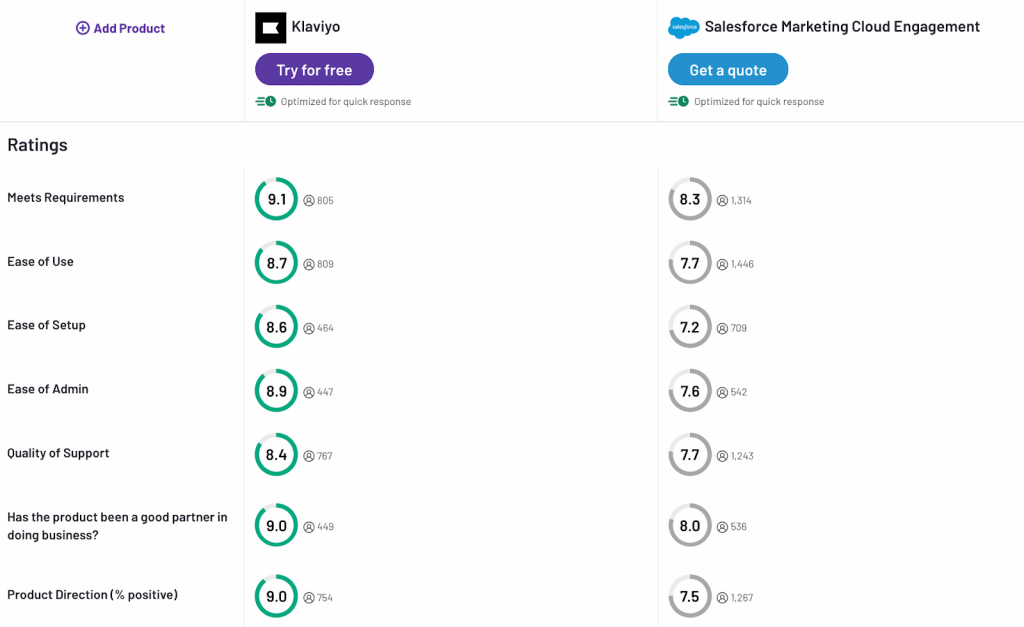Click Salesforce Ease of Use reviewer icon
Image resolution: width=1024 pixels, height=627 pixels.
[722, 264]
